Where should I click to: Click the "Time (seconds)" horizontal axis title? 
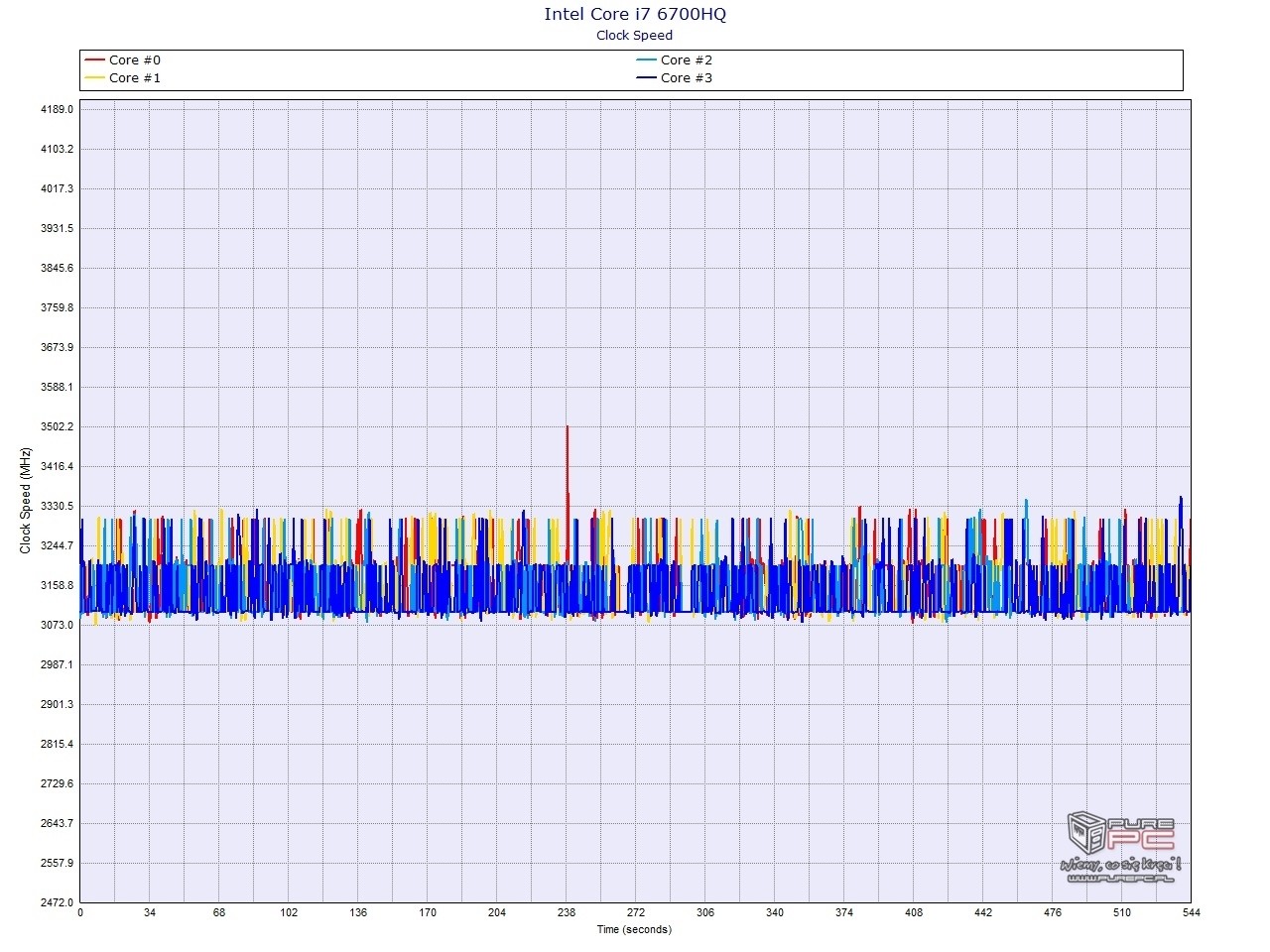click(634, 929)
